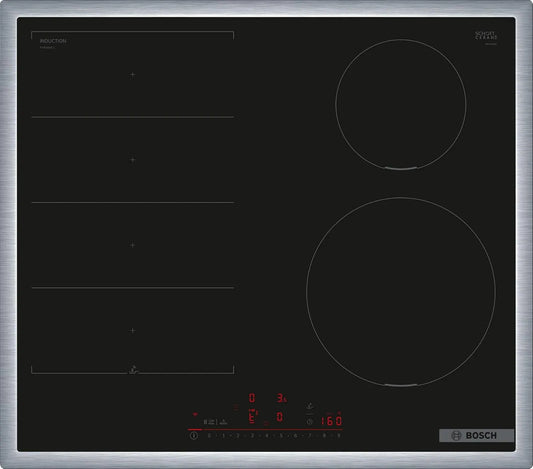The height and width of the screenshot is (469, 533).
Task: Tap the pan symbol at flex zone bottom edge
Action: (x=134, y=370)
